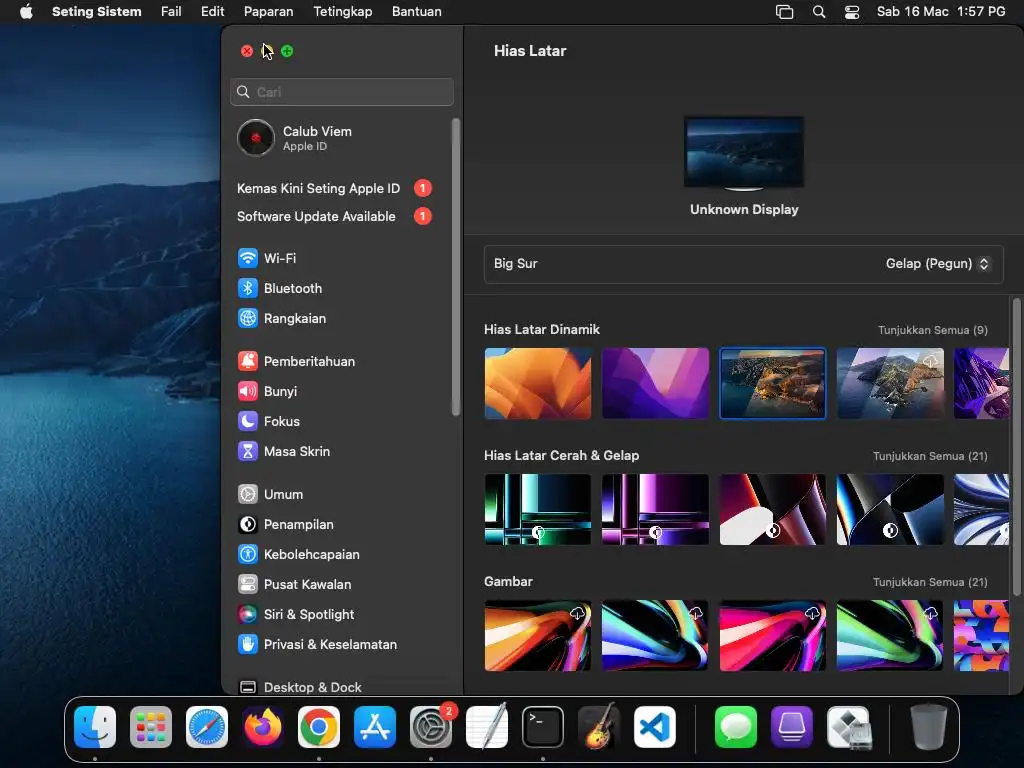This screenshot has height=768, width=1024.
Task: Open Boot Camp Assistant from the Dock
Action: [x=848, y=727]
